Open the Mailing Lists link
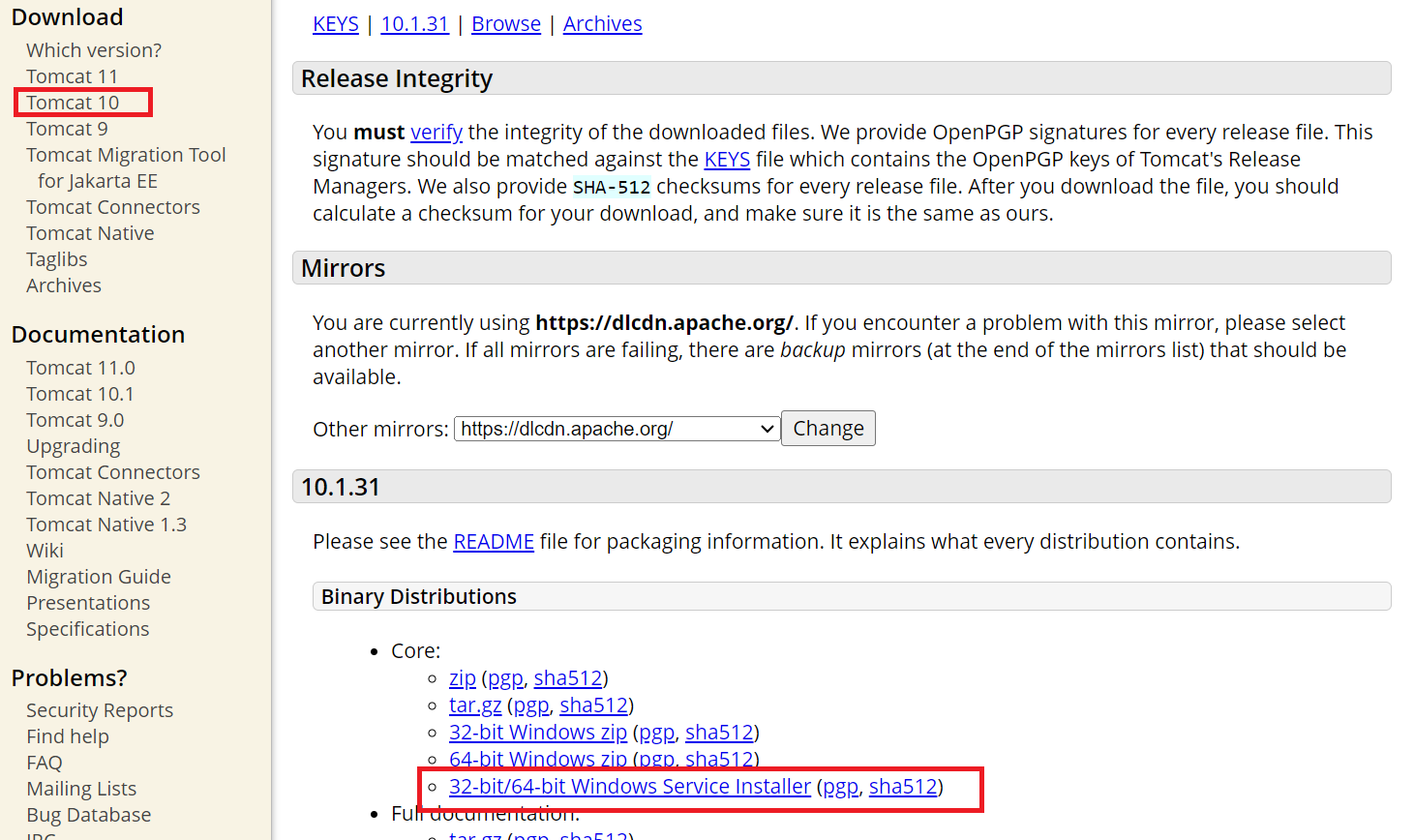This screenshot has width=1414, height=840. coord(81,789)
